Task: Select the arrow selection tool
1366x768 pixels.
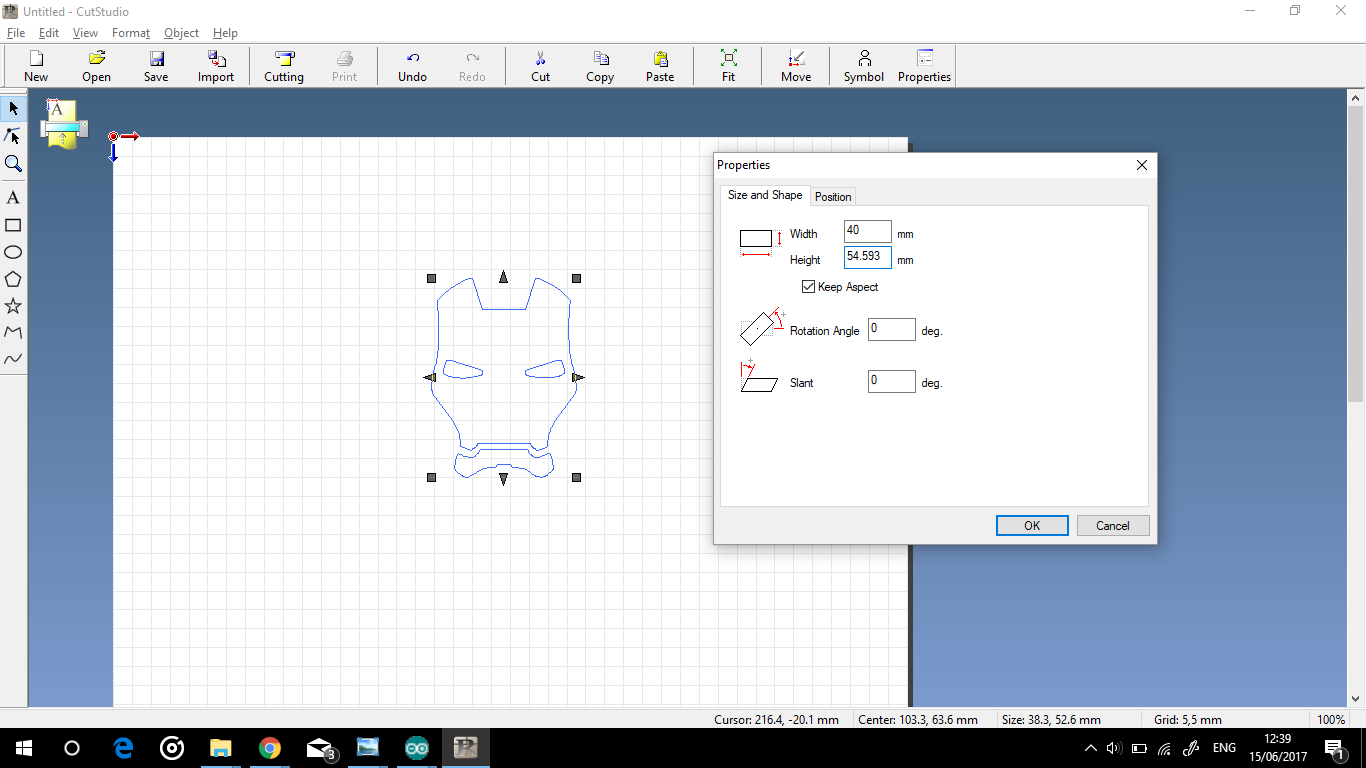Action: click(13, 108)
